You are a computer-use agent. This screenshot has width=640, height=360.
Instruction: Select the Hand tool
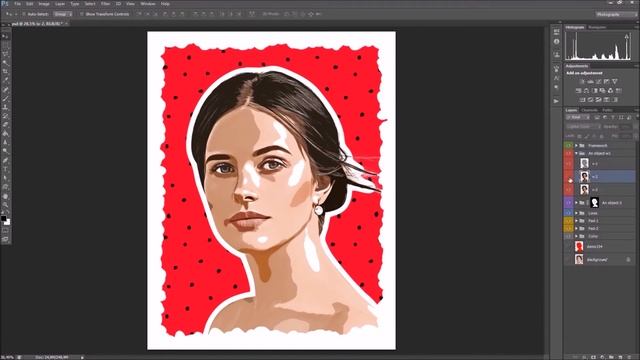[x=5, y=196]
